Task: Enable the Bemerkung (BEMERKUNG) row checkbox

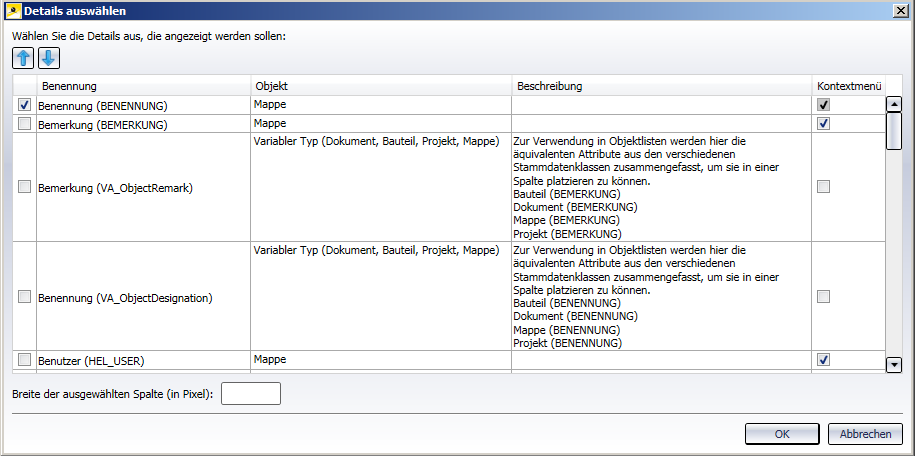Action: (25, 124)
